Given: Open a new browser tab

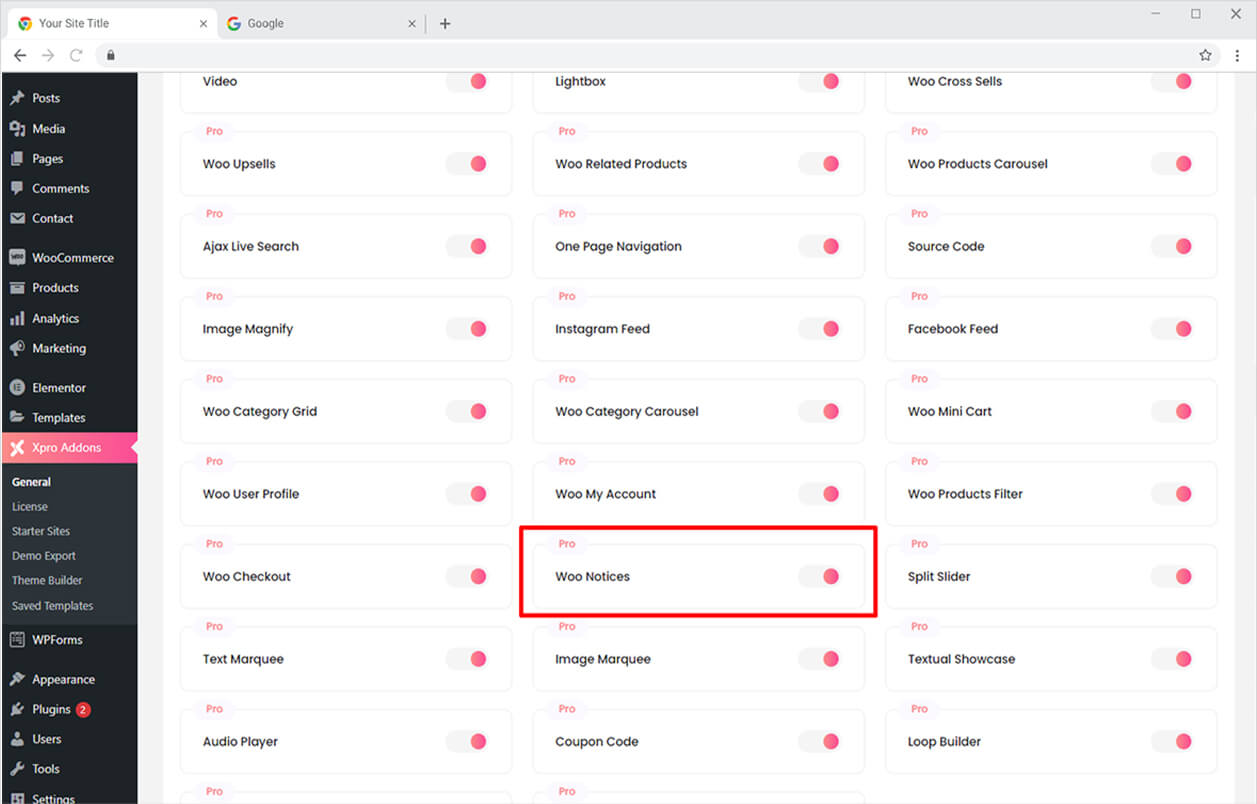Looking at the screenshot, I should point(445,23).
